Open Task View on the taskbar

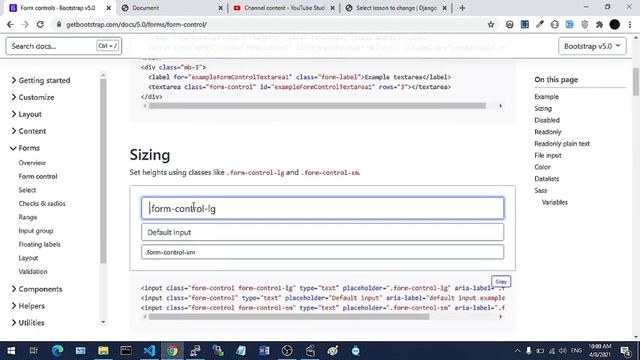coord(33,351)
